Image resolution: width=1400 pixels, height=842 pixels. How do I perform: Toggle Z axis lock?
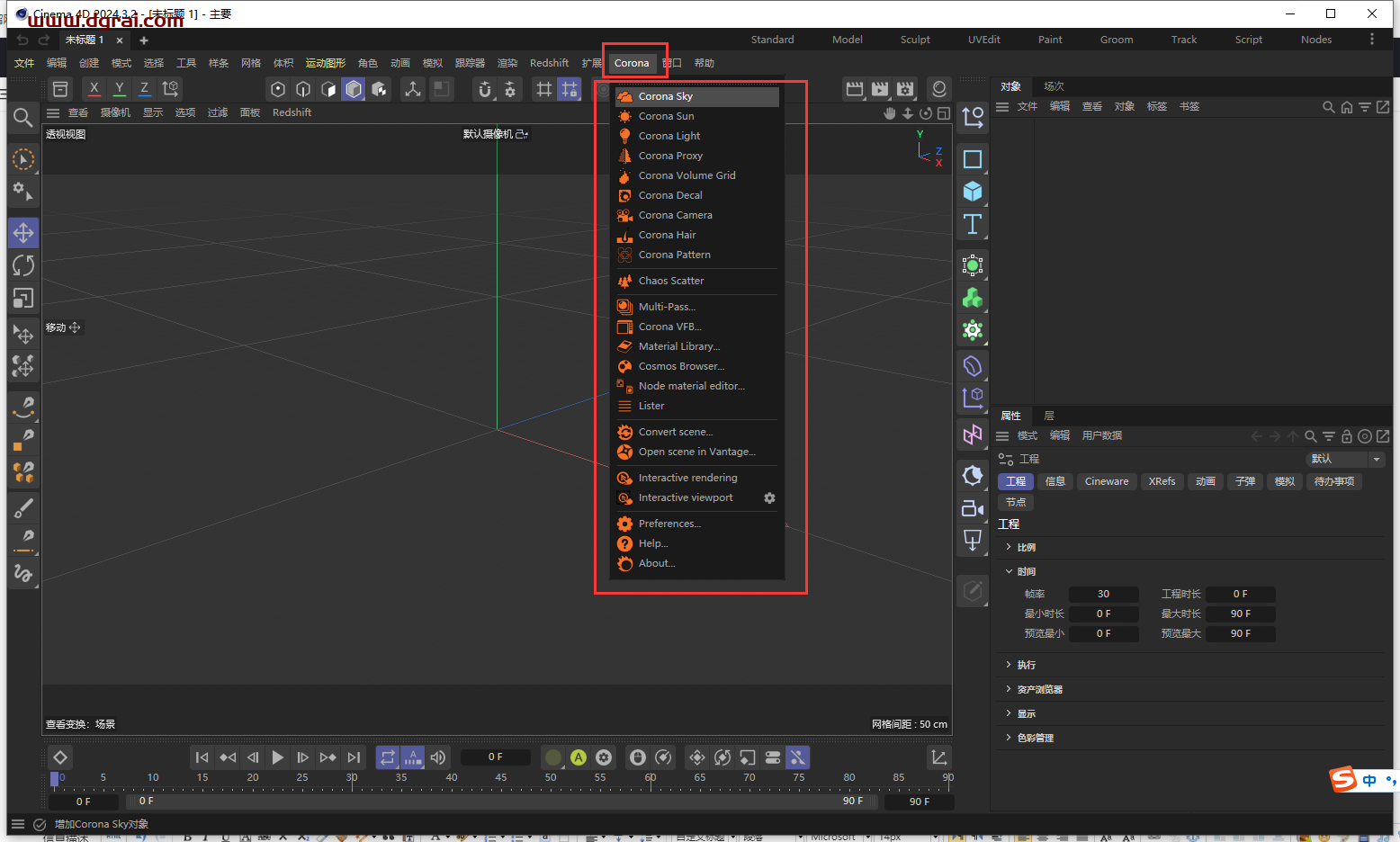[144, 88]
